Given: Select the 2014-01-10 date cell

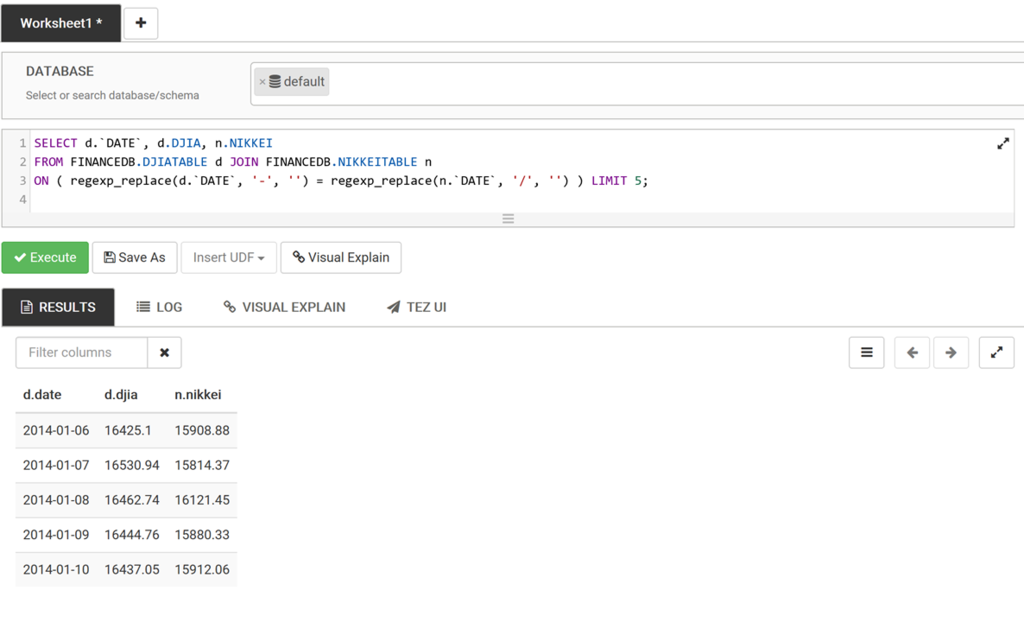Looking at the screenshot, I should tap(56, 569).
